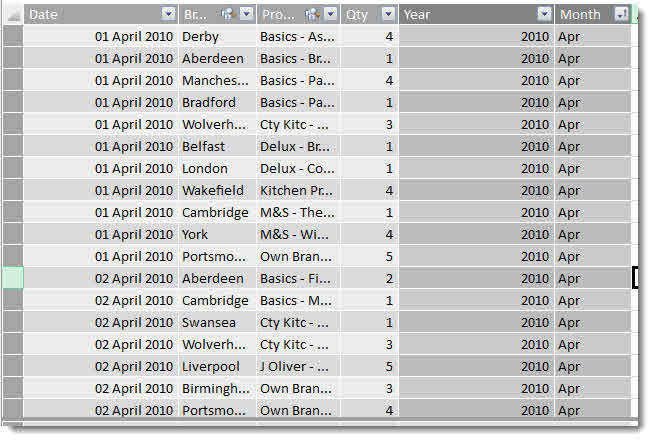Screen dimensions: 653x441
Task: Open the Product column filter dropdown
Action: [x=331, y=14]
